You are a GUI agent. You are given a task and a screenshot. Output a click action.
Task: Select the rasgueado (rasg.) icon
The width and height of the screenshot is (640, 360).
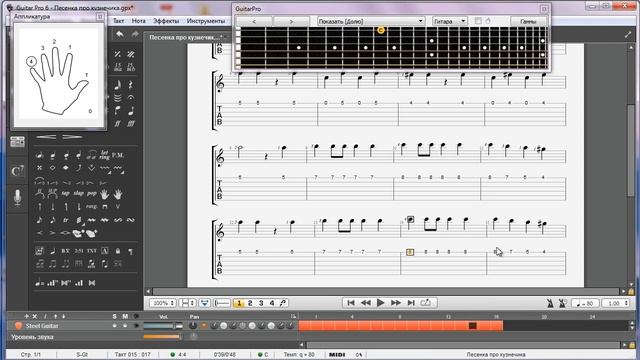pyautogui.click(x=91, y=207)
